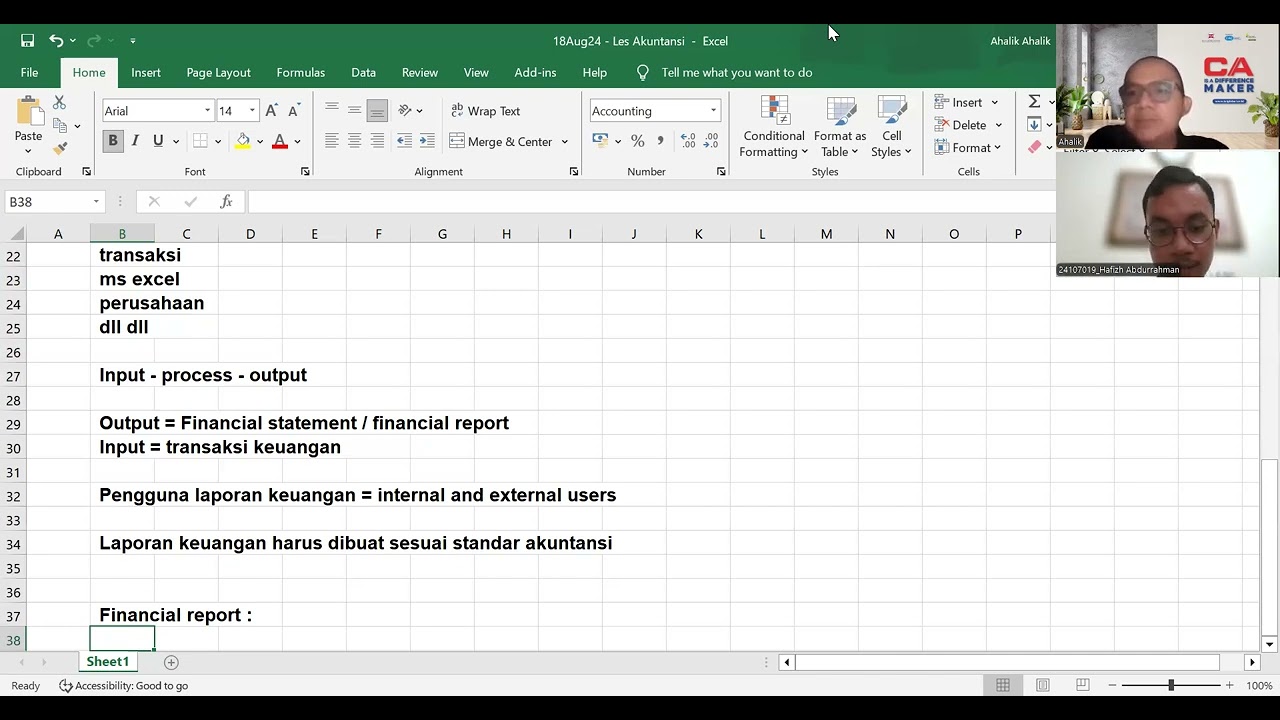The image size is (1280, 720).
Task: Toggle Underline formatting button
Action: pos(158,141)
